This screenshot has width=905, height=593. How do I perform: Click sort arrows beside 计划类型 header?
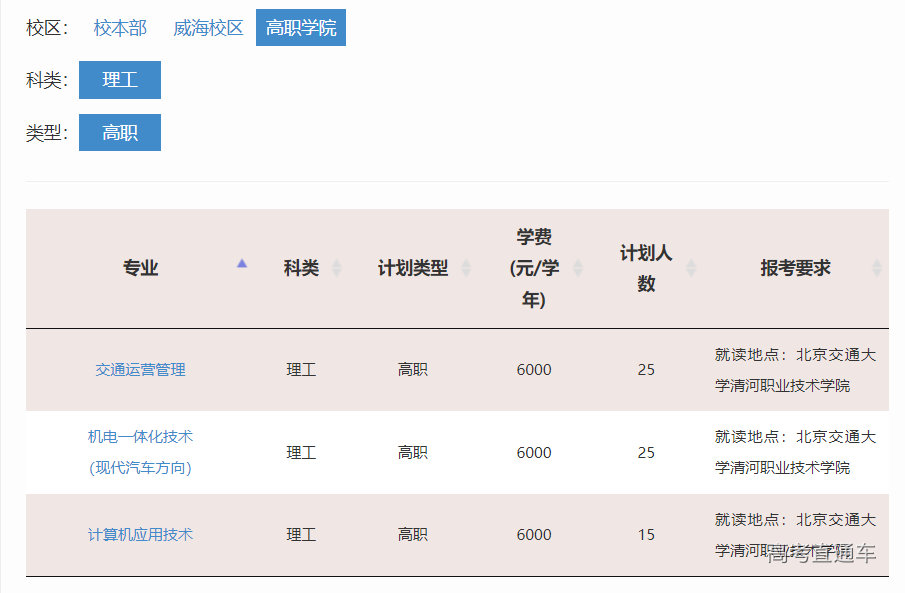(x=466, y=268)
